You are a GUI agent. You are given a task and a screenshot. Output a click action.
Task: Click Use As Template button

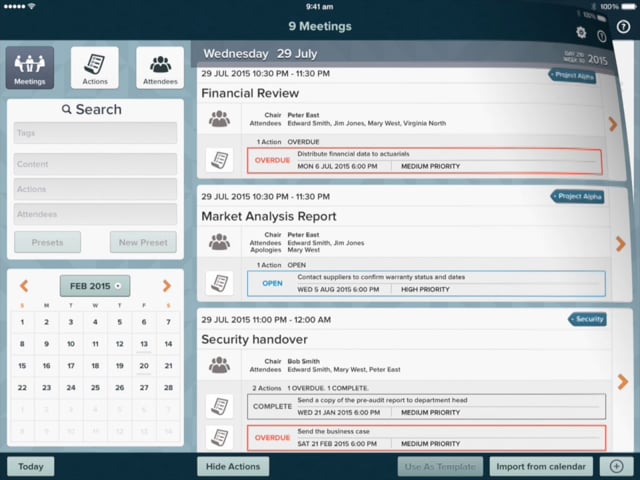click(x=440, y=466)
